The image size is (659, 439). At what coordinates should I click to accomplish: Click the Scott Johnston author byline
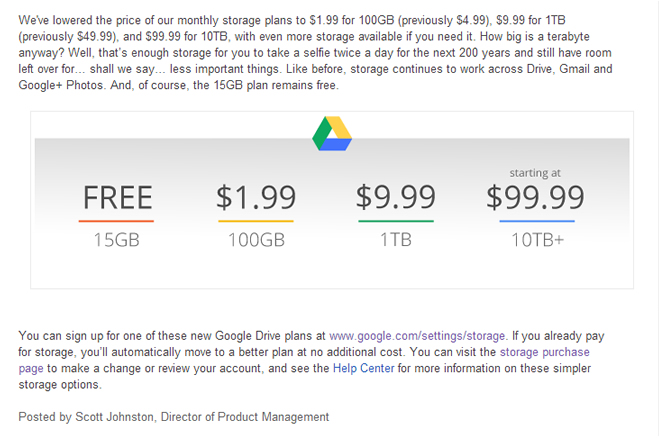(174, 417)
